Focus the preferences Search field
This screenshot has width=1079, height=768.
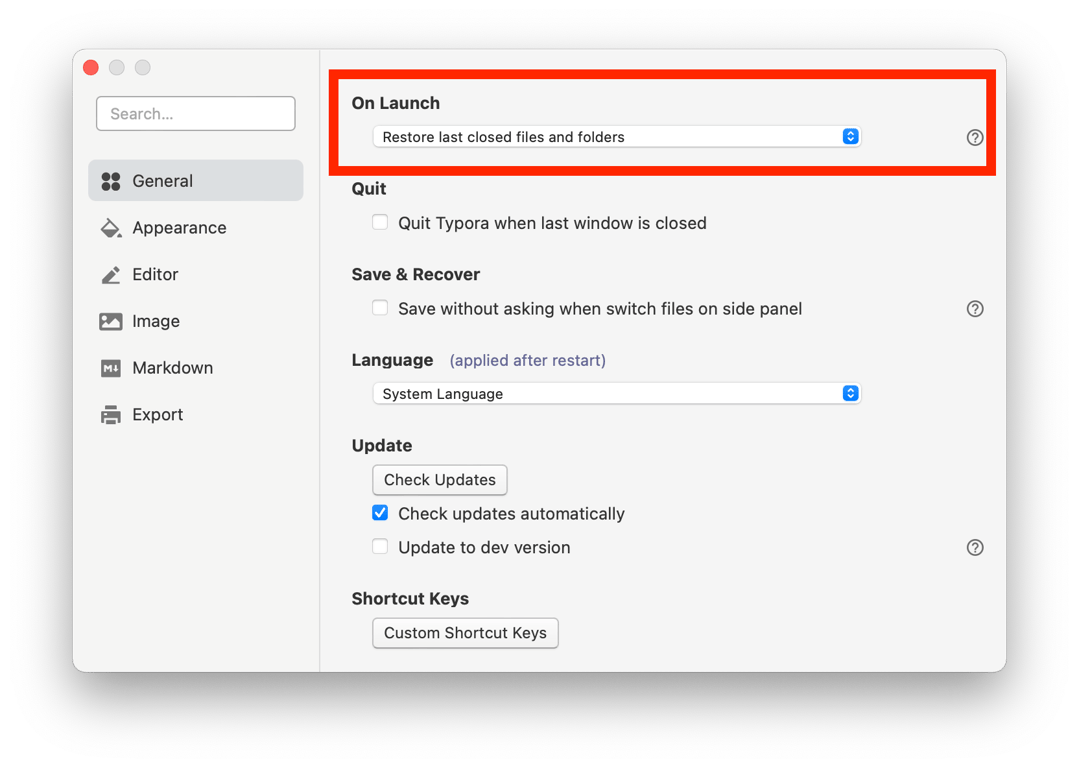click(196, 114)
